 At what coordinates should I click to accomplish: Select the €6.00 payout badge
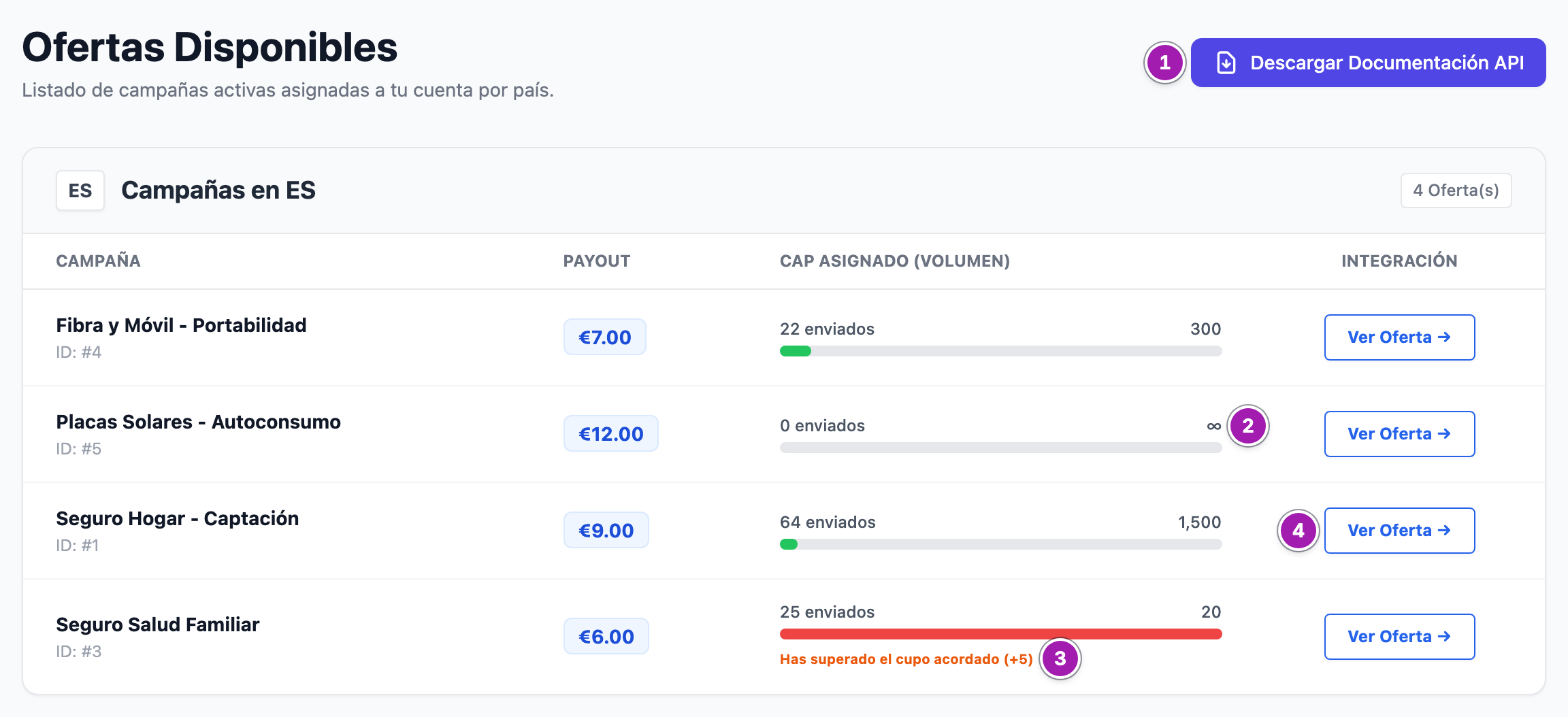pyautogui.click(x=606, y=637)
